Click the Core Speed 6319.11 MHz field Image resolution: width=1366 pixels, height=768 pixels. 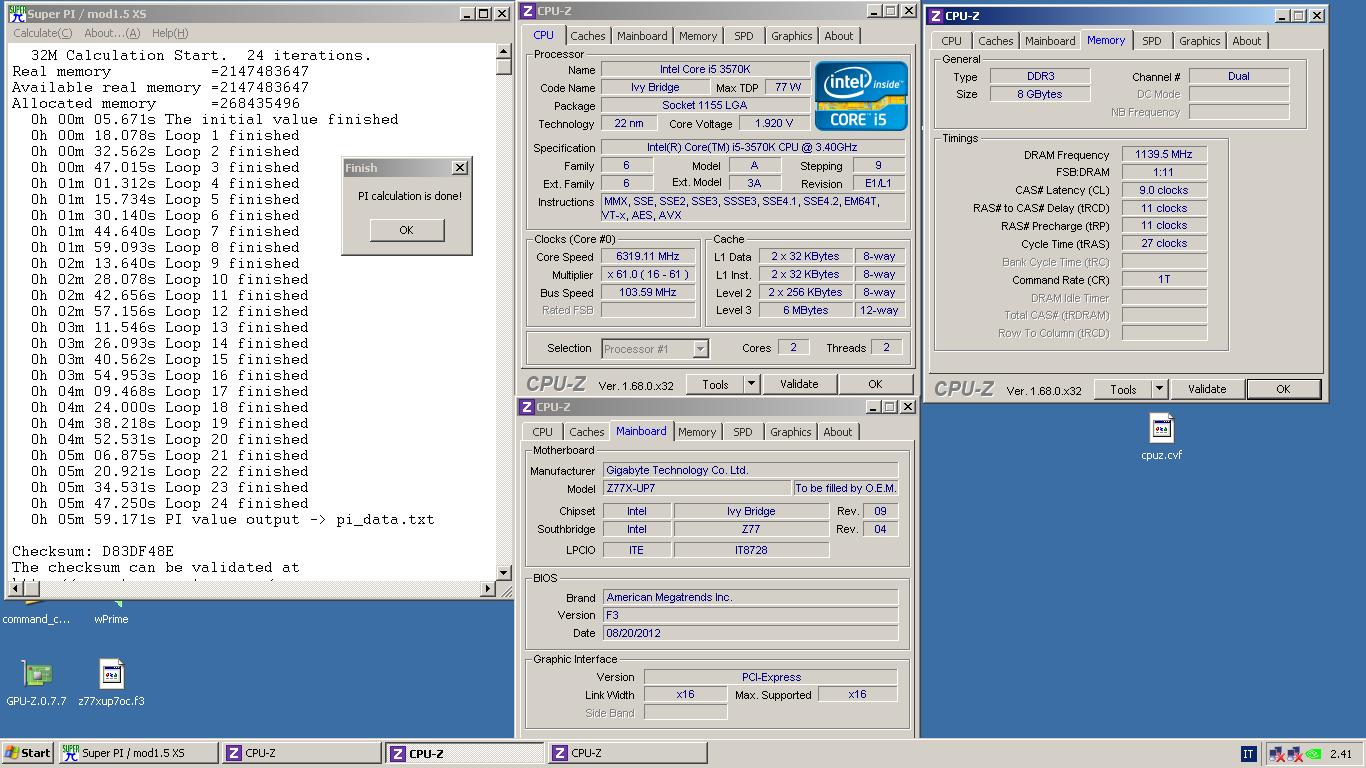pos(648,257)
